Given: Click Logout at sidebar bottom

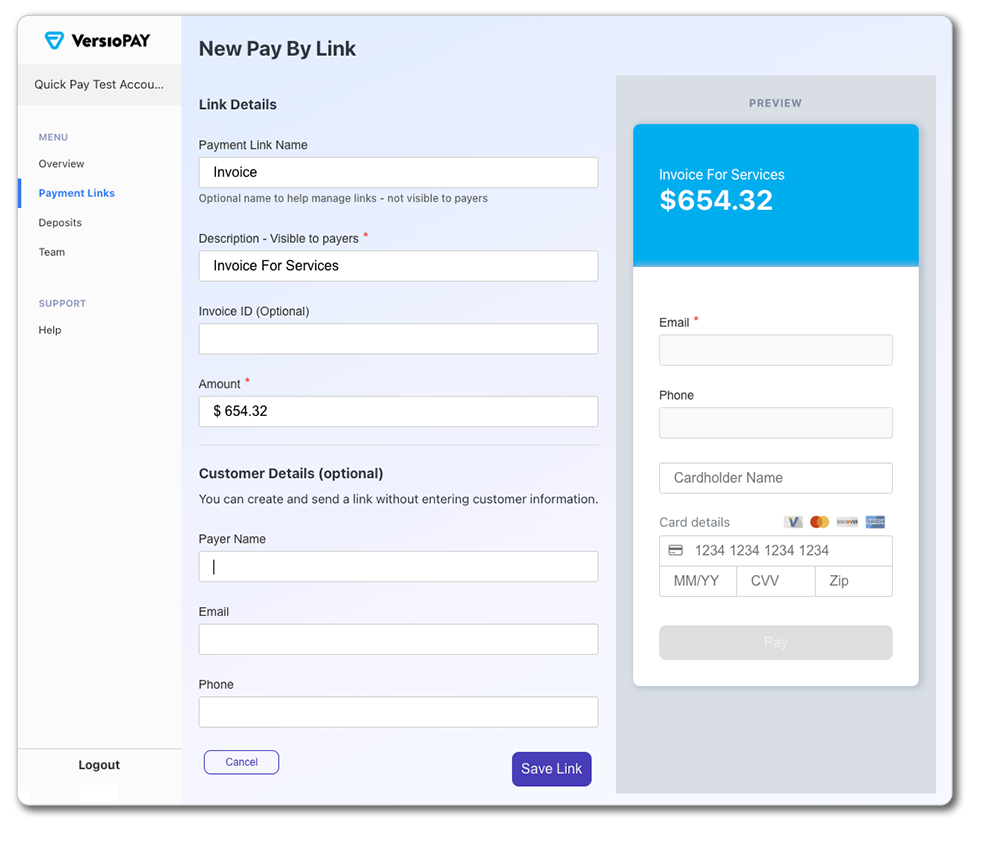Looking at the screenshot, I should point(99,765).
